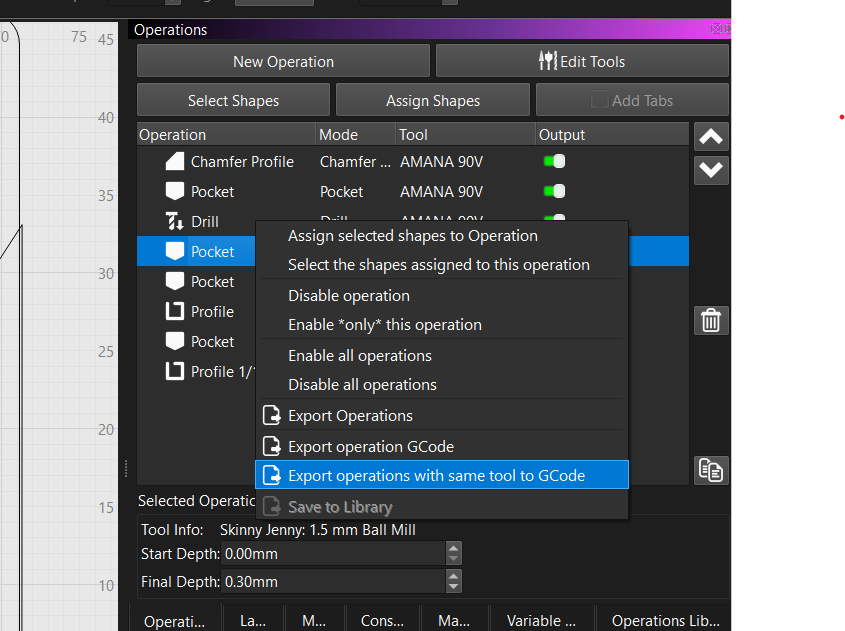Click Select Shapes button
The width and height of the screenshot is (845, 631).
[x=233, y=100]
